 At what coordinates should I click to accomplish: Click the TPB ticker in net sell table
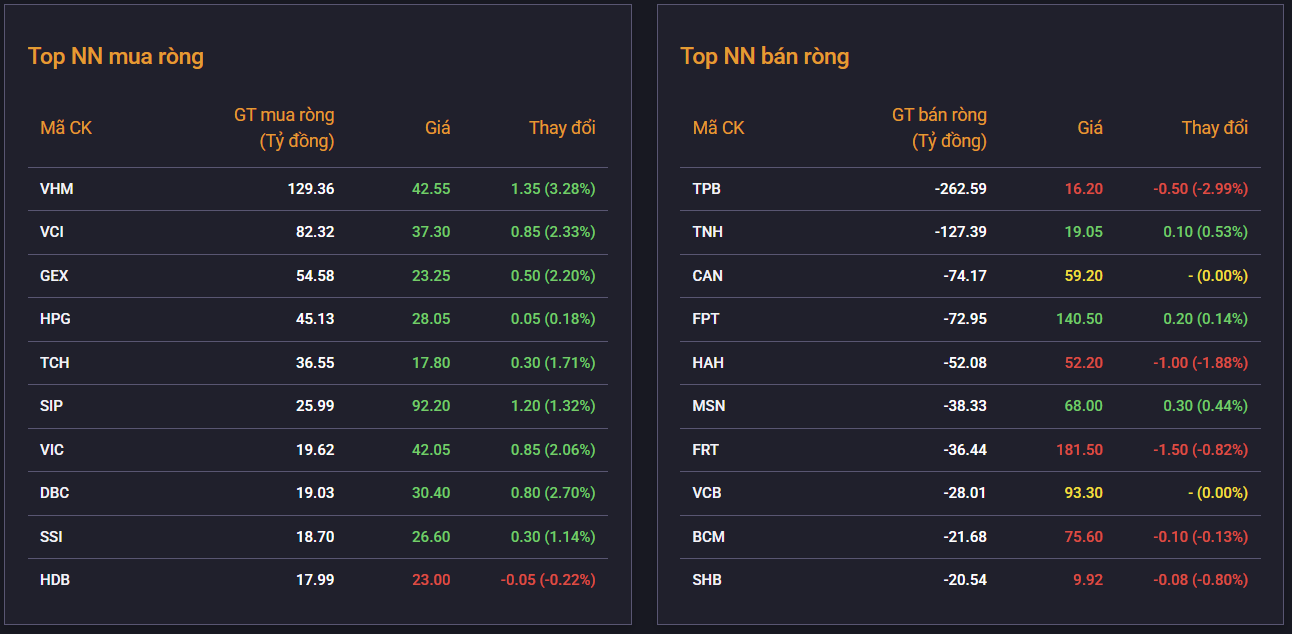(707, 189)
